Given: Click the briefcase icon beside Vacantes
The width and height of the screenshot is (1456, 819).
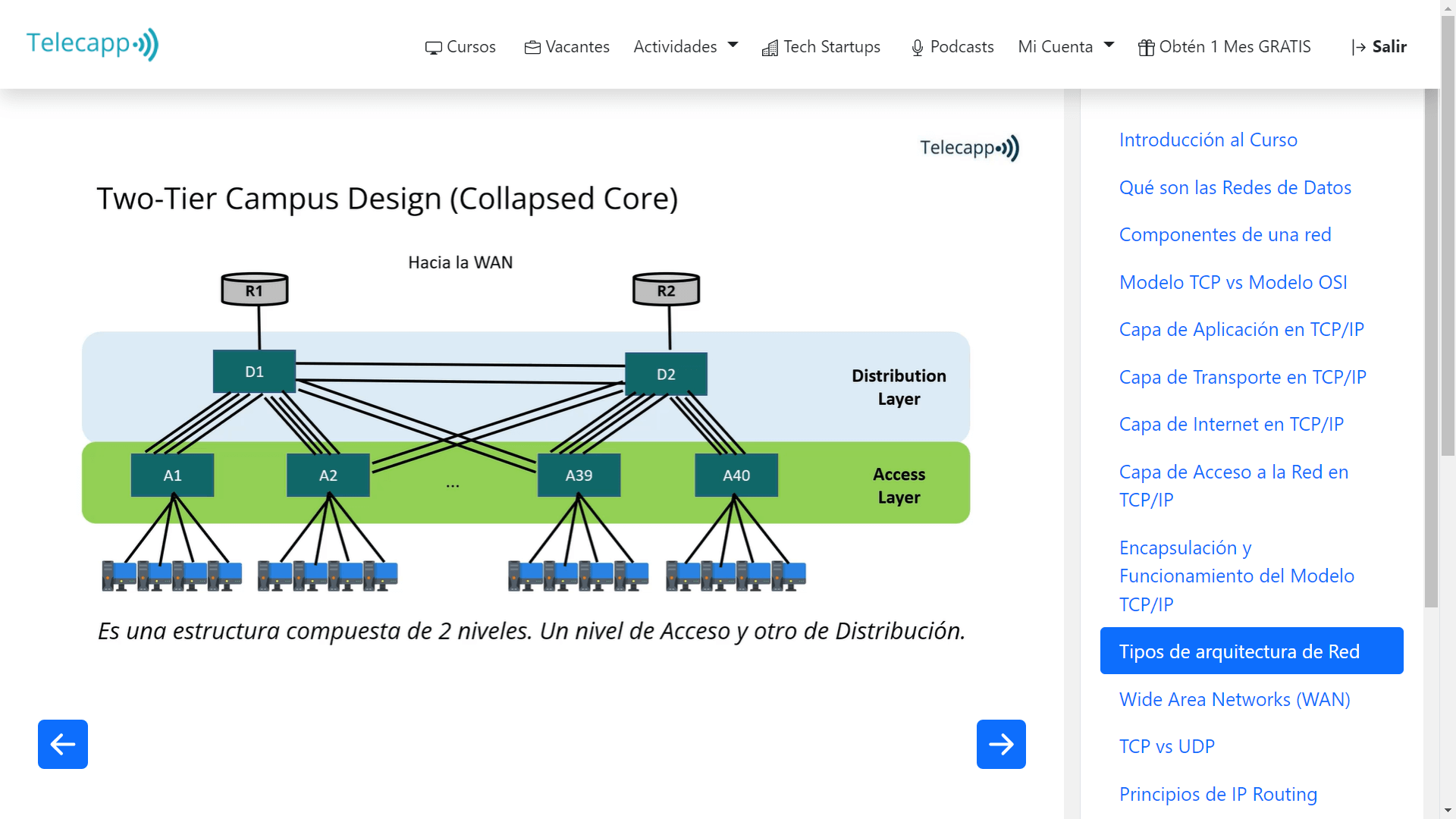Looking at the screenshot, I should pyautogui.click(x=532, y=46).
